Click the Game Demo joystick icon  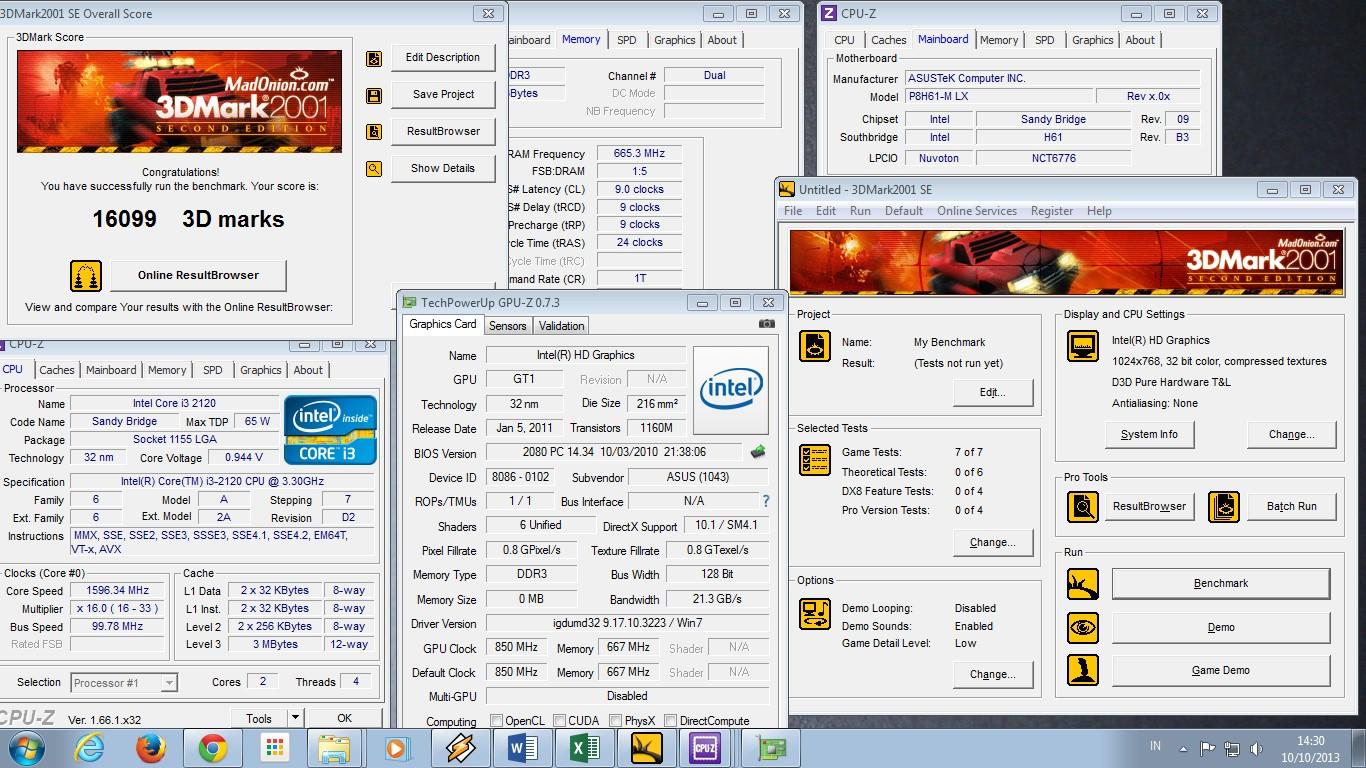[1083, 670]
